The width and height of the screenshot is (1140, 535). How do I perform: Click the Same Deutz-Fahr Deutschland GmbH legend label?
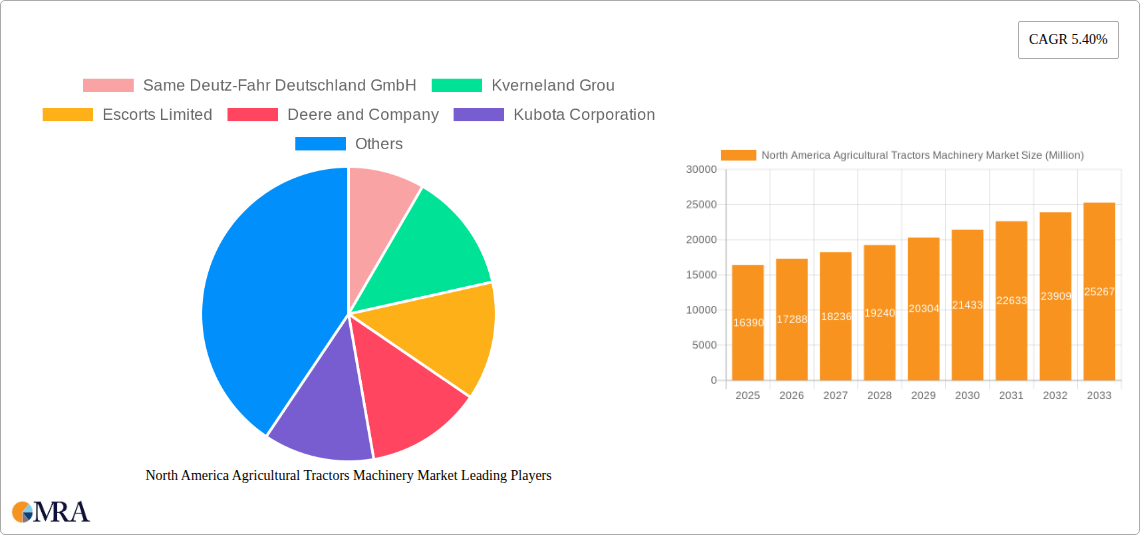[x=279, y=86]
